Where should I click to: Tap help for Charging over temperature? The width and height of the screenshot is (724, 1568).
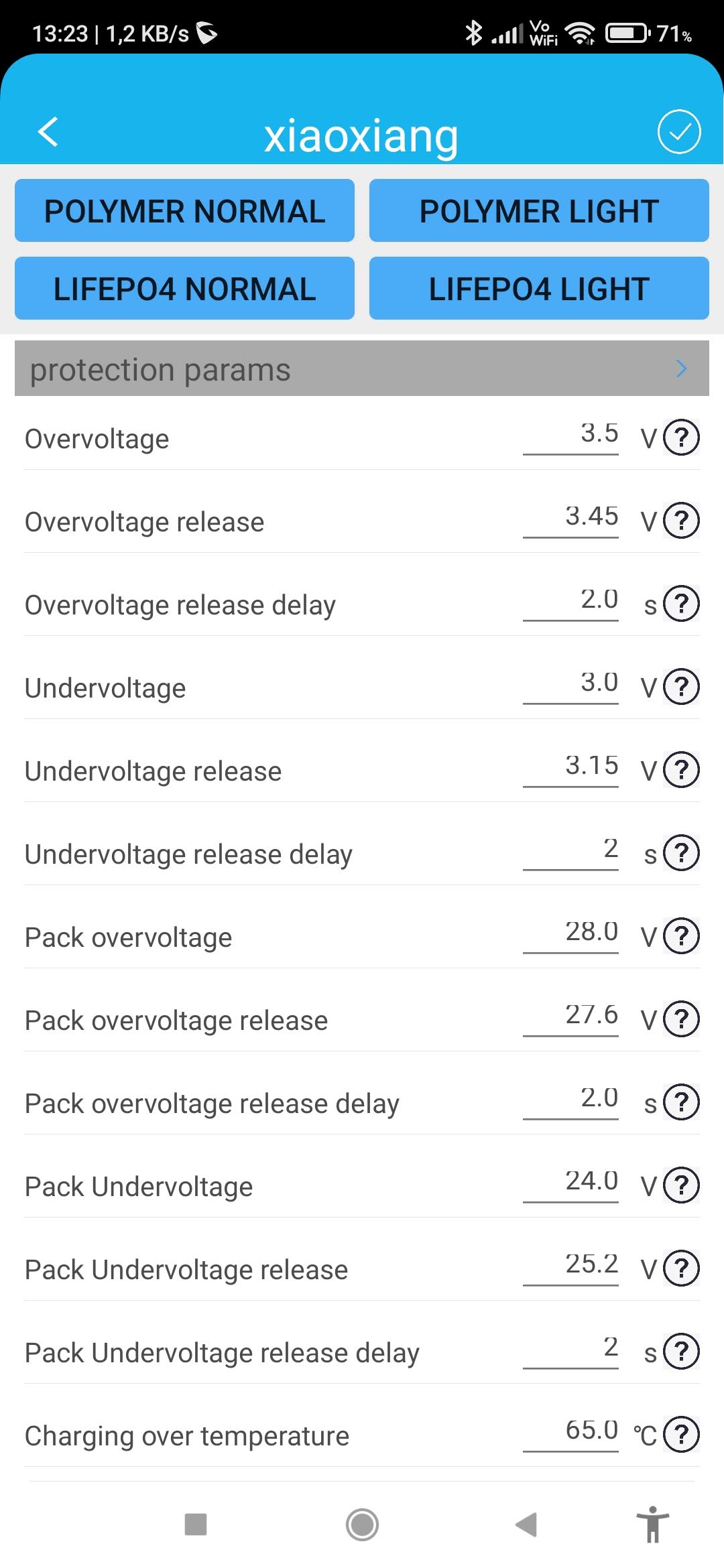[681, 1435]
